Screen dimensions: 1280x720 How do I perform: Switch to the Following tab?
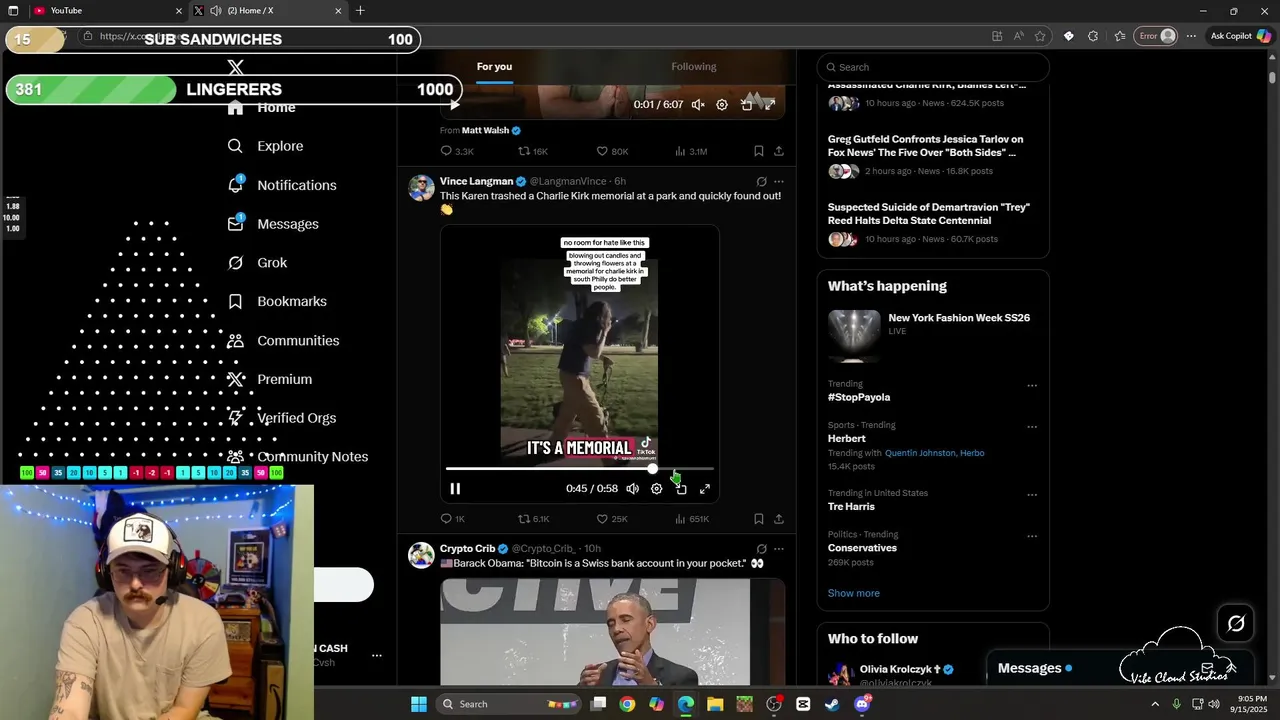[x=693, y=67]
